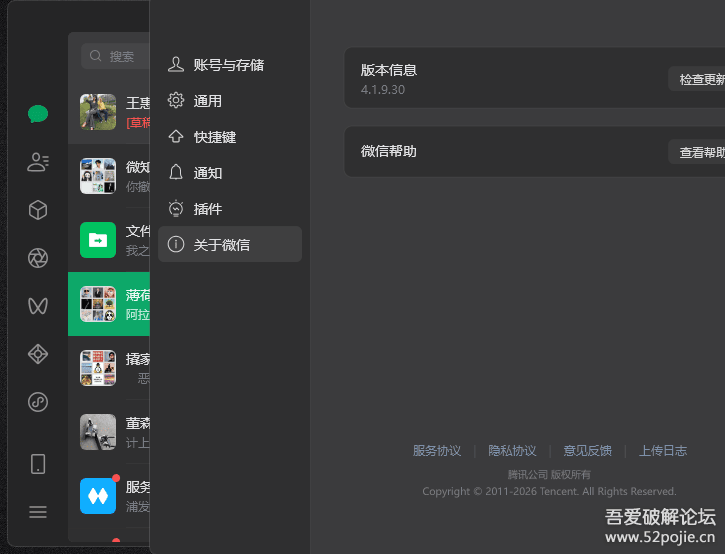
Task: Open the blue 服务 notification chat
Action: pyautogui.click(x=109, y=496)
